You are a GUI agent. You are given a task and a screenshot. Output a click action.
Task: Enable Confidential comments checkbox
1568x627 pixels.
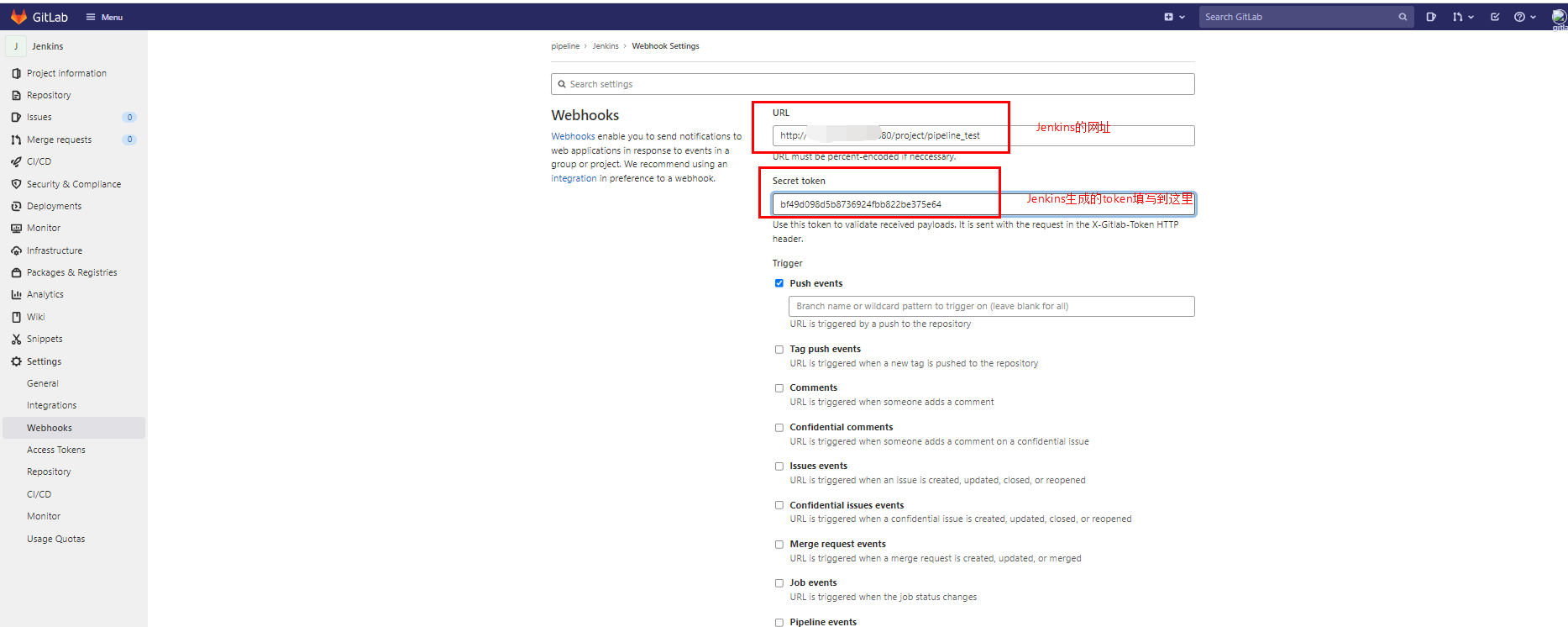(779, 427)
